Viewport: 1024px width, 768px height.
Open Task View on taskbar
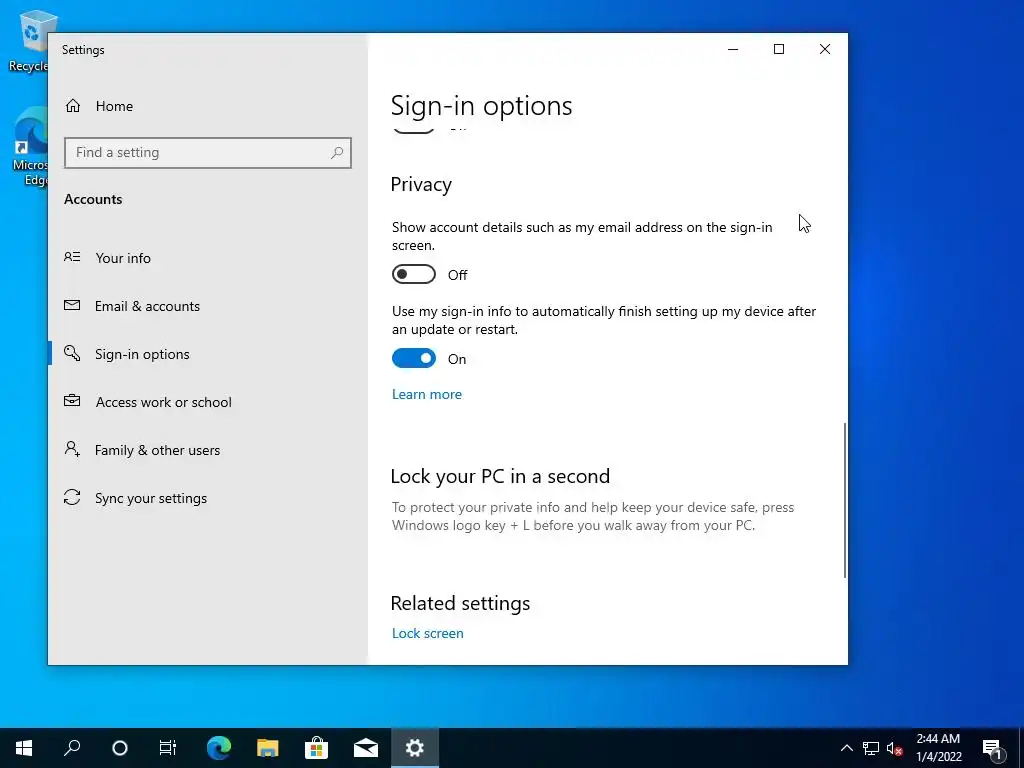168,748
